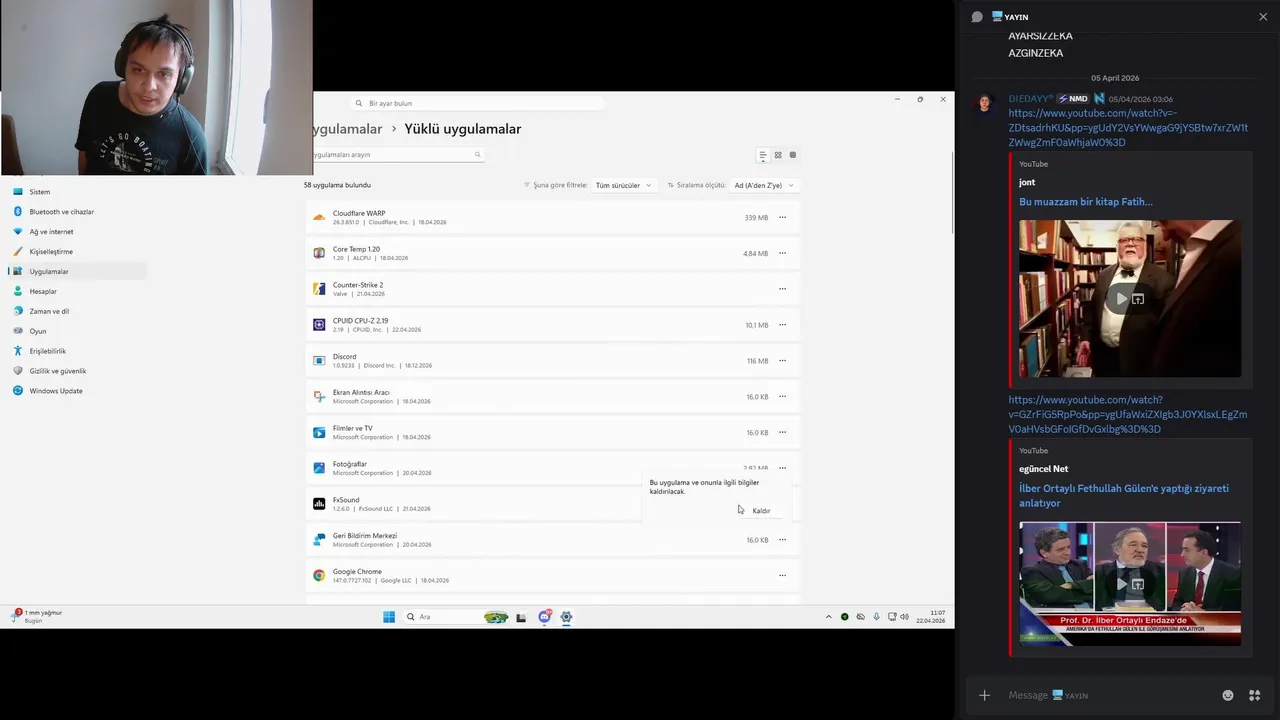Viewport: 1280px width, 720px height.
Task: Show hidden system tray icons chevron
Action: [828, 617]
